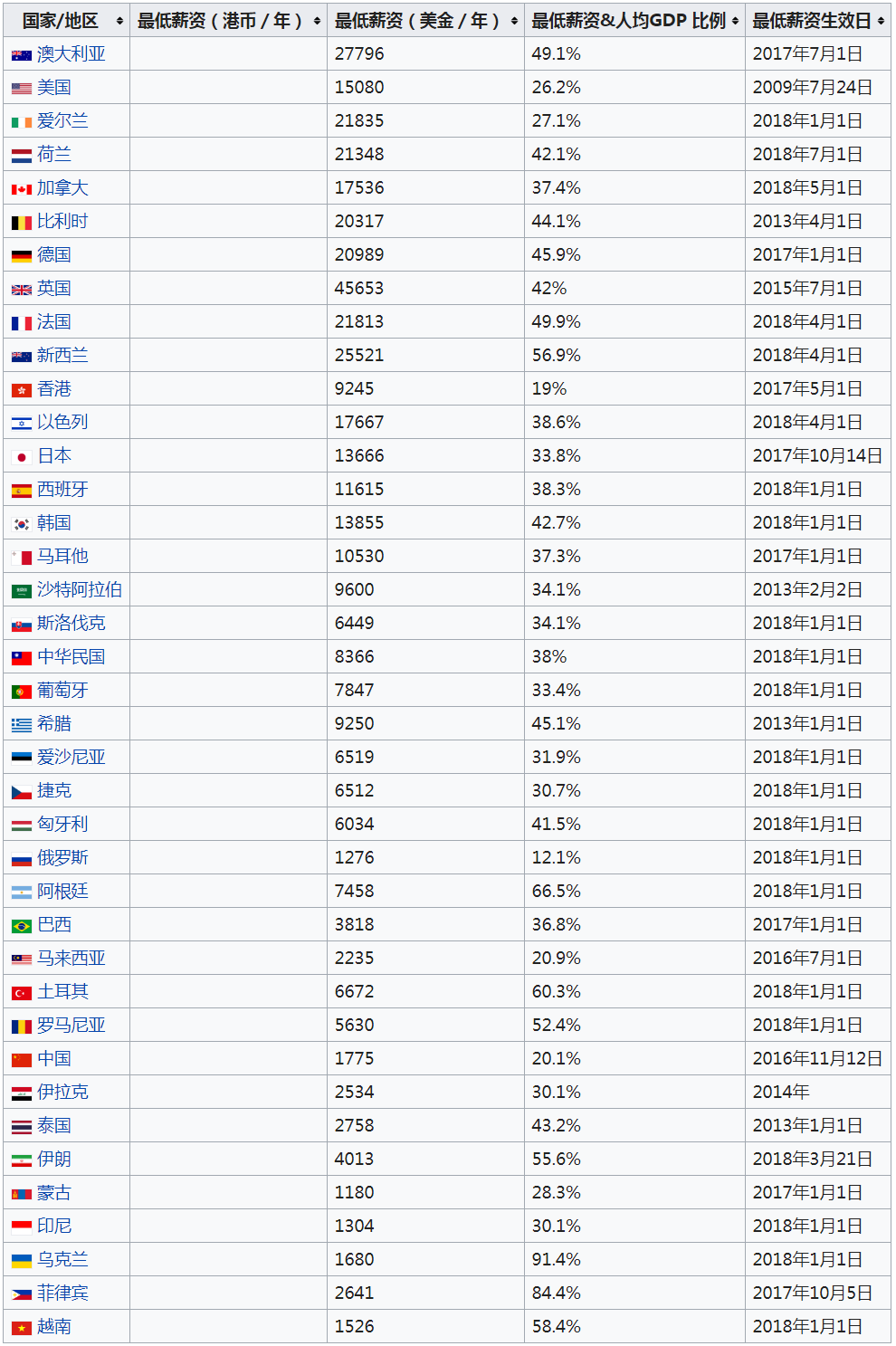
Task: Sort by 最低薪资生效日 column
Action: click(x=881, y=21)
